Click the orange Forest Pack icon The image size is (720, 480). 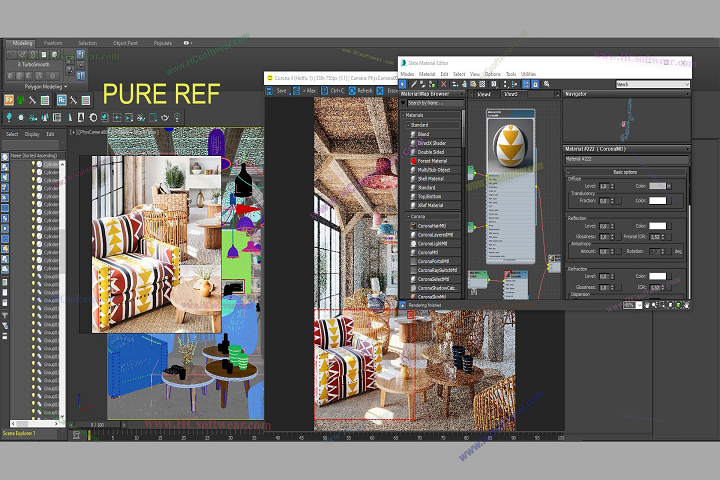[9, 100]
